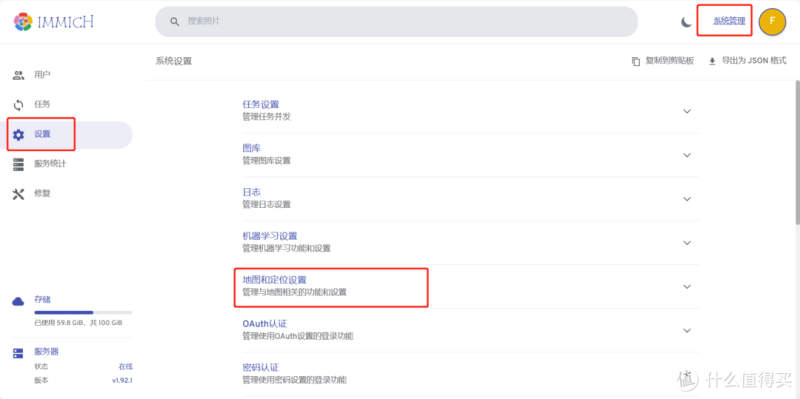The width and height of the screenshot is (800, 399).
Task: Click the 存储 label in sidebar
Action: click(x=42, y=300)
